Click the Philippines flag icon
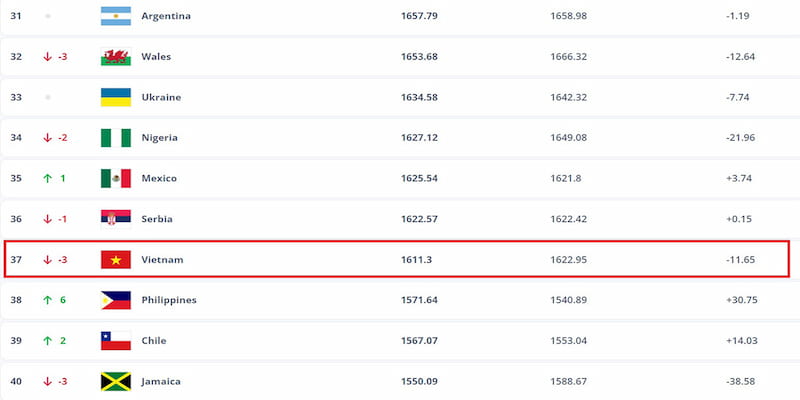The image size is (800, 400). pos(116,300)
